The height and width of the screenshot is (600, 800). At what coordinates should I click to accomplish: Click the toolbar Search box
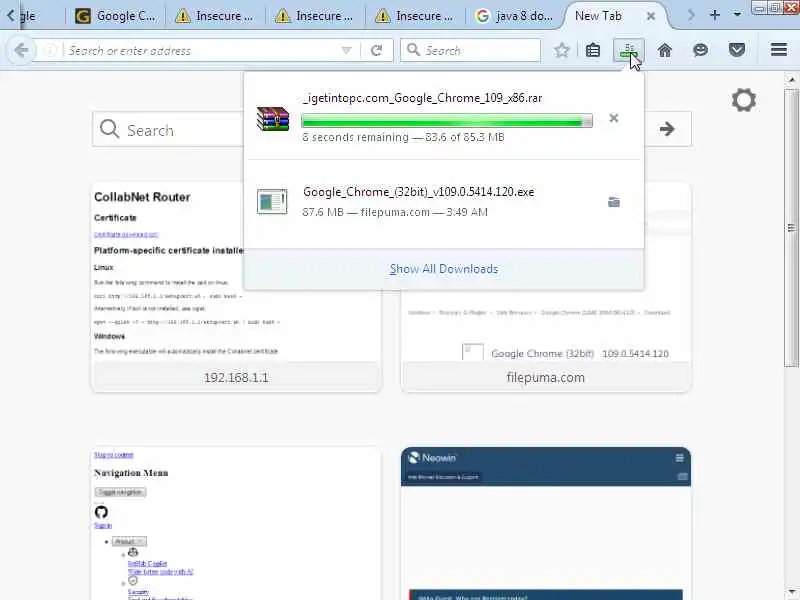pyautogui.click(x=470, y=50)
